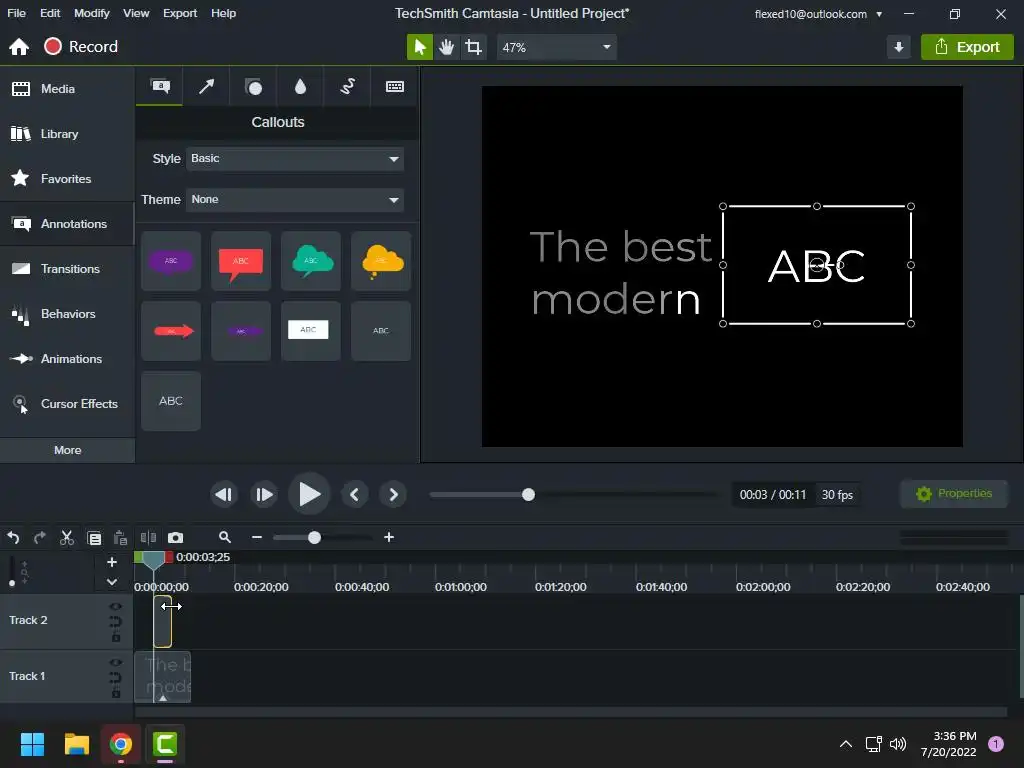
Task: Undo the last action
Action: (13, 537)
